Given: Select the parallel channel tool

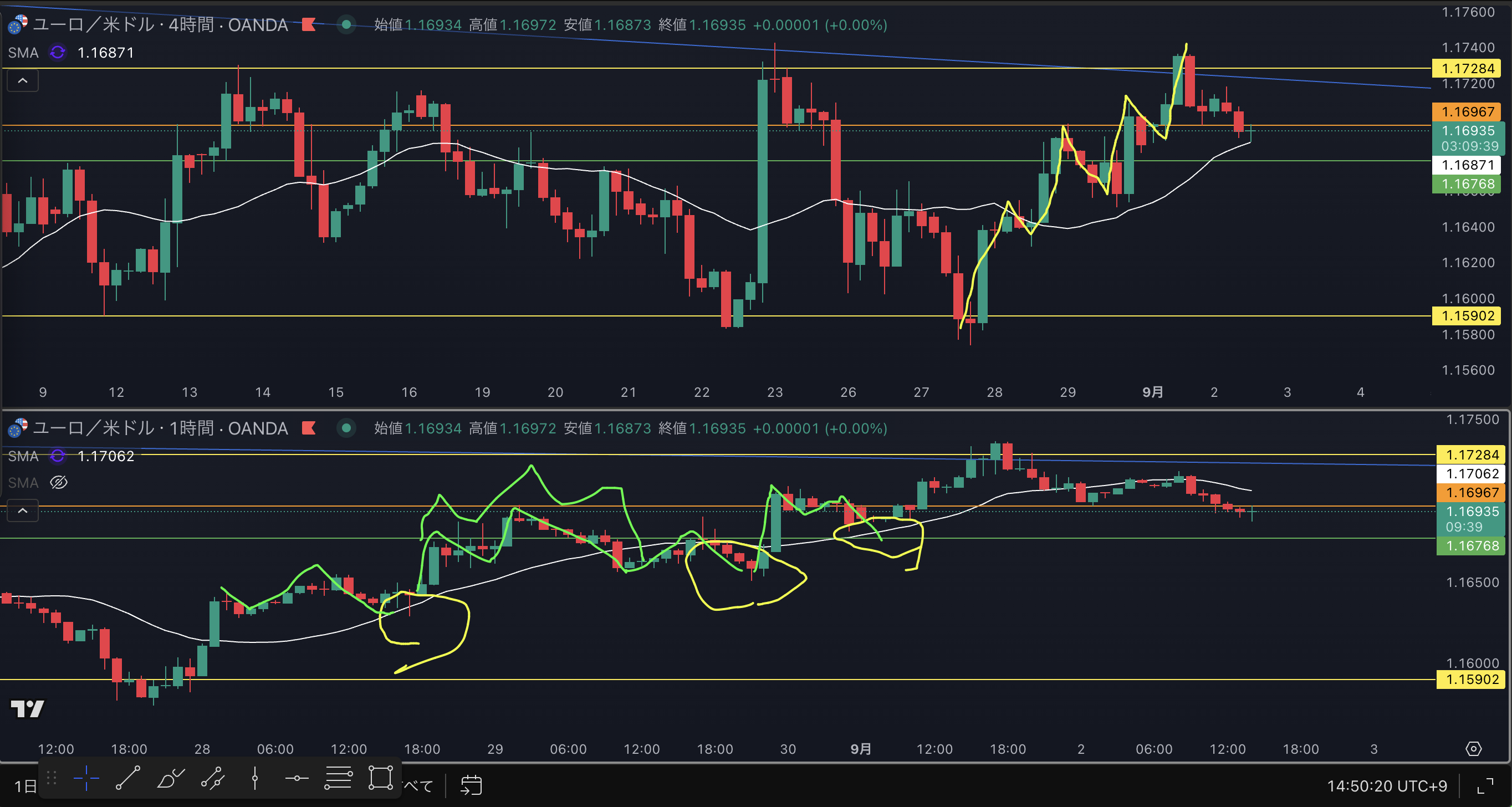Looking at the screenshot, I should (x=212, y=779).
